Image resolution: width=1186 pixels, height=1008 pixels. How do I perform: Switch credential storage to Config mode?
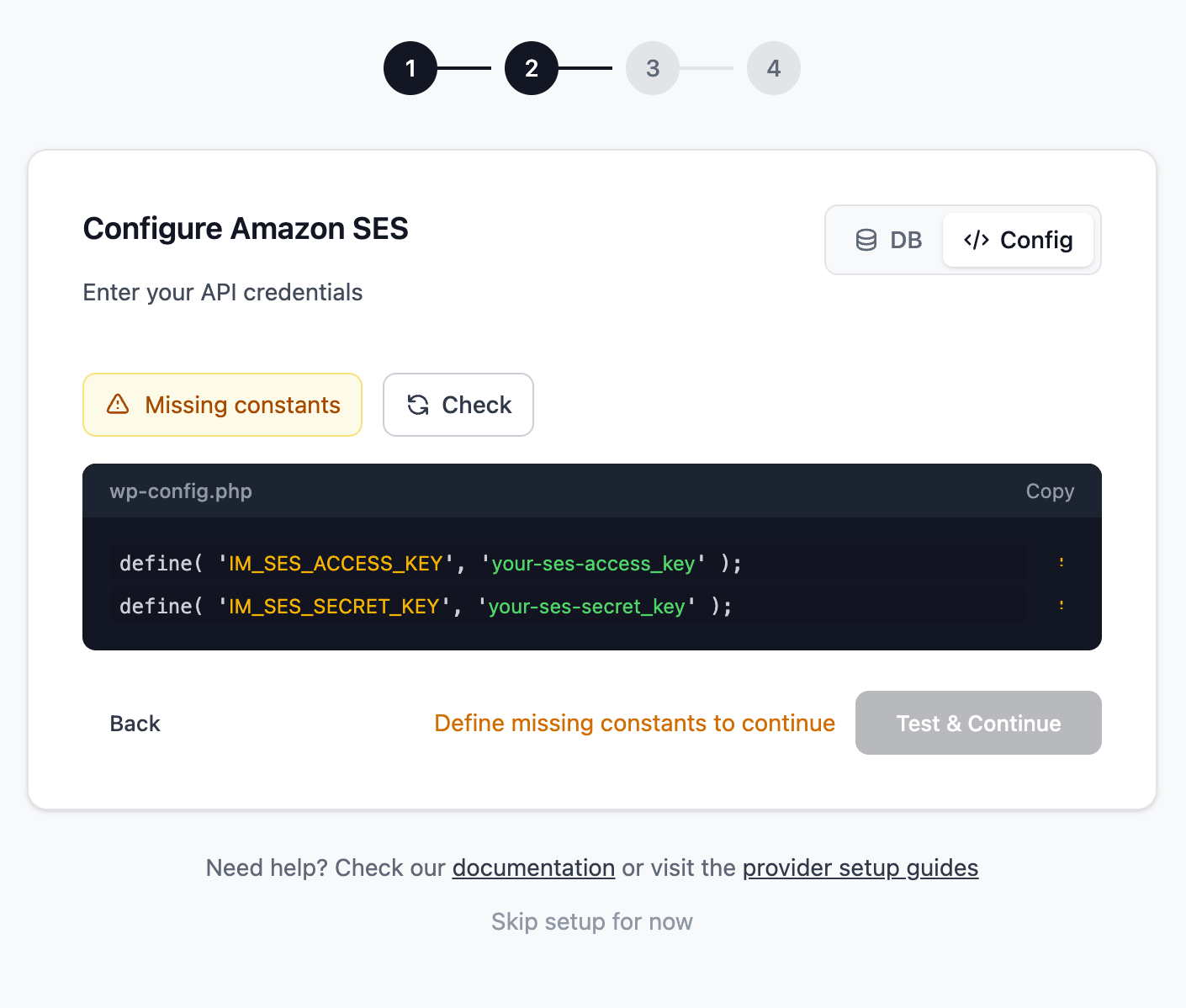[1019, 240]
